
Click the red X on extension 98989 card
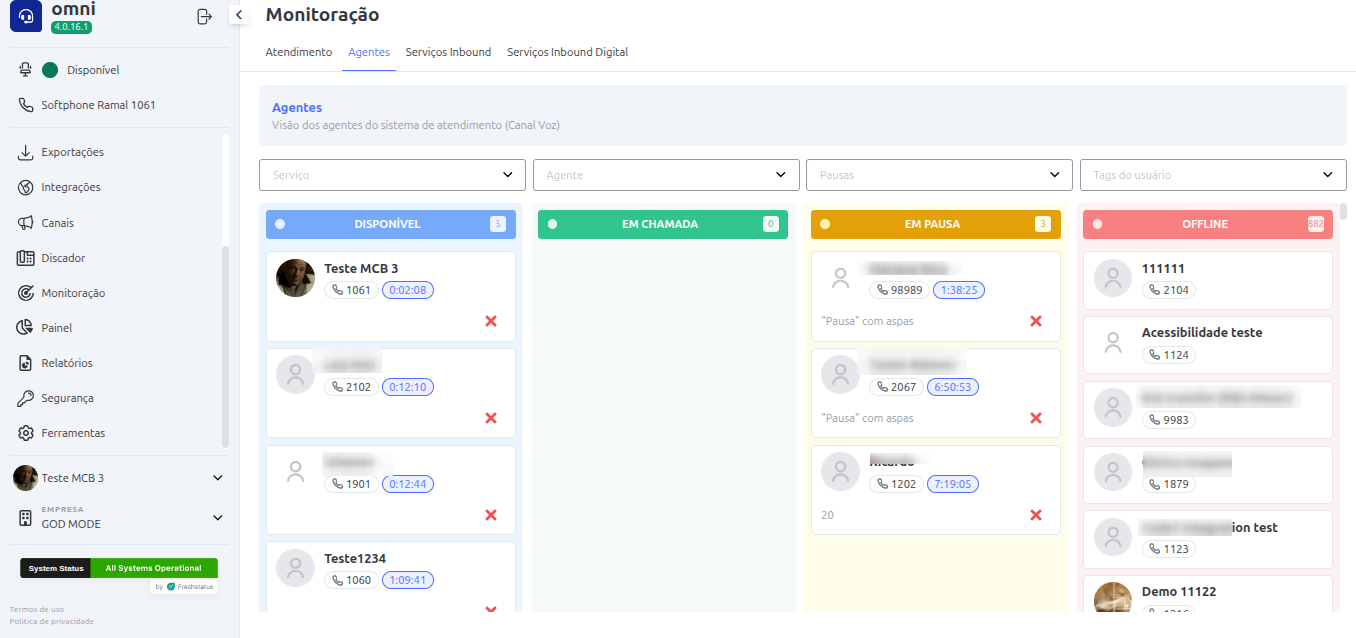[x=1036, y=321]
